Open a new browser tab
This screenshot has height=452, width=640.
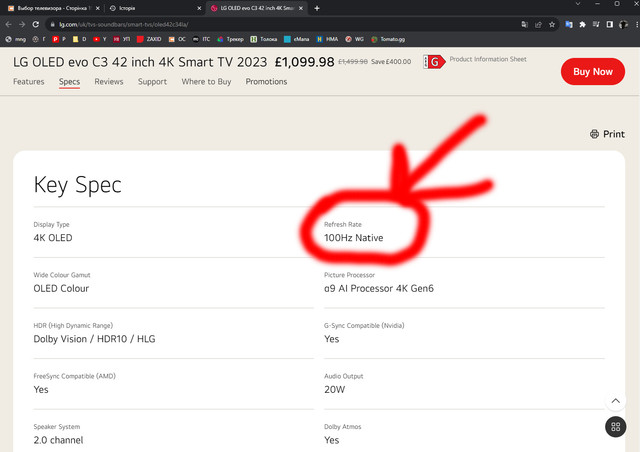coord(317,8)
